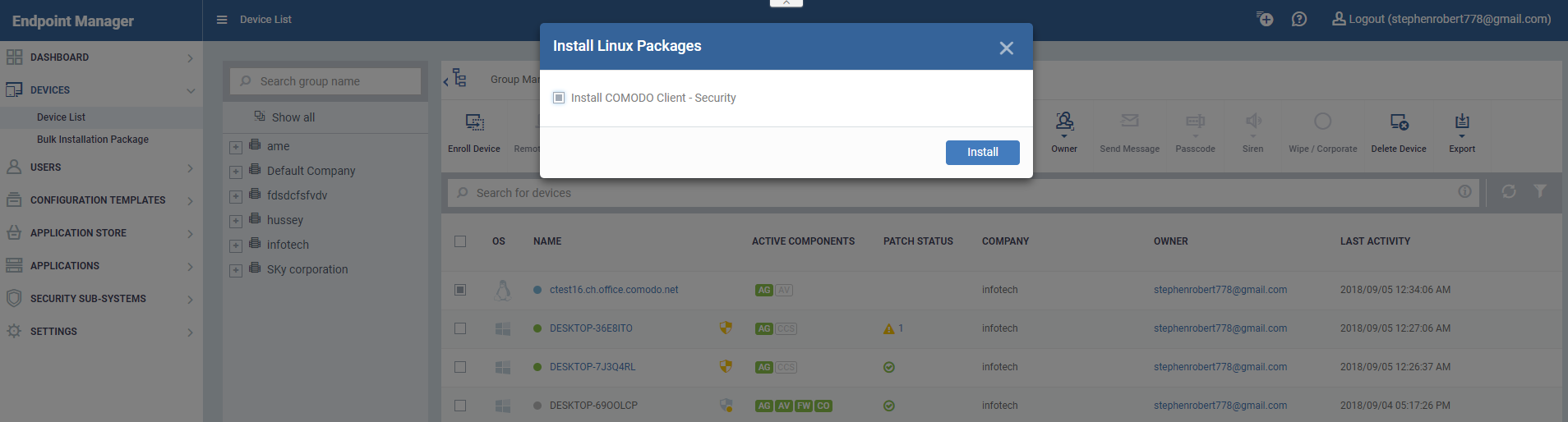Open Settings menu
1568x422 pixels.
pos(101,332)
